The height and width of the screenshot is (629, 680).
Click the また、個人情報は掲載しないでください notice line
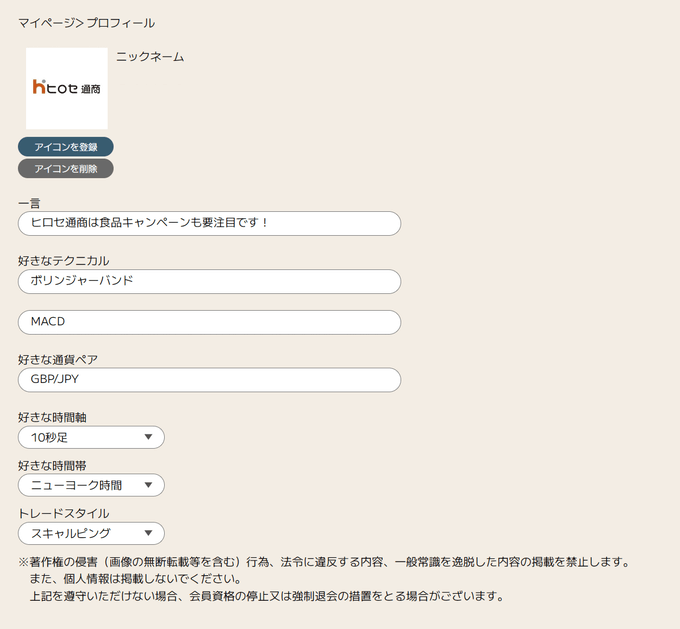pos(135,579)
